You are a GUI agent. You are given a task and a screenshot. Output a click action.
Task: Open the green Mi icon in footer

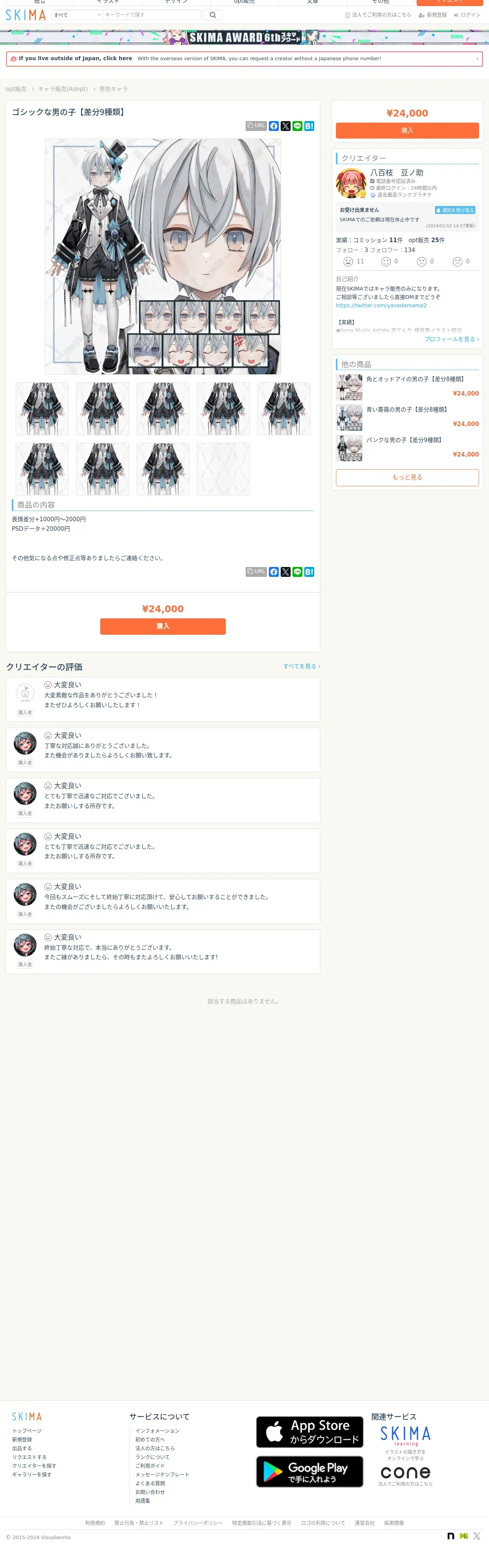(x=464, y=1536)
